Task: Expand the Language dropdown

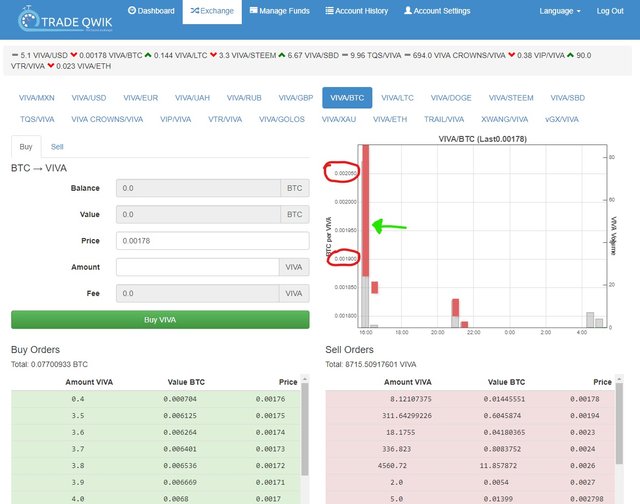Action: click(x=560, y=11)
